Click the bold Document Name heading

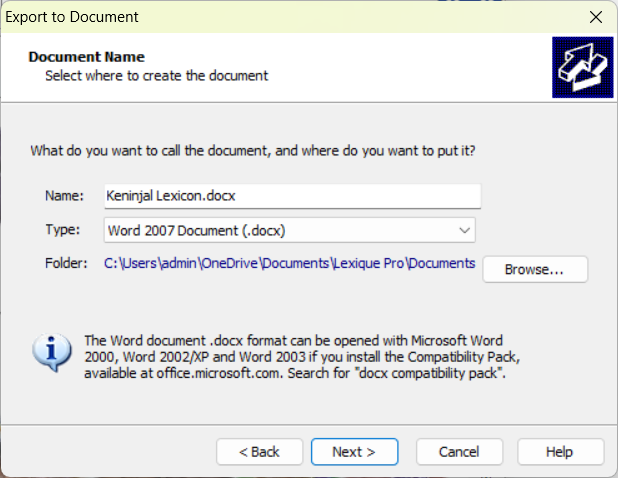[x=86, y=57]
